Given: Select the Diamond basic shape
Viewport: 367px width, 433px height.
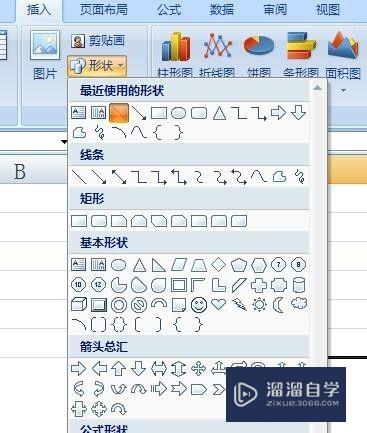Looking at the screenshot, I should pyautogui.click(x=219, y=265).
